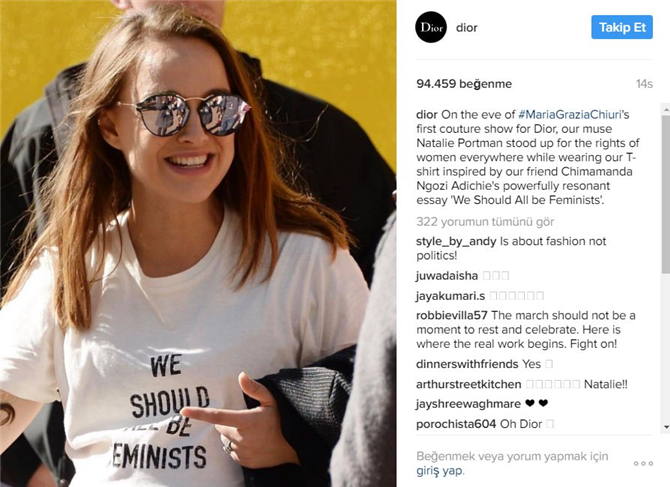Open commenter juwadaisha's profile
This screenshot has width=670, height=487.
(x=447, y=276)
